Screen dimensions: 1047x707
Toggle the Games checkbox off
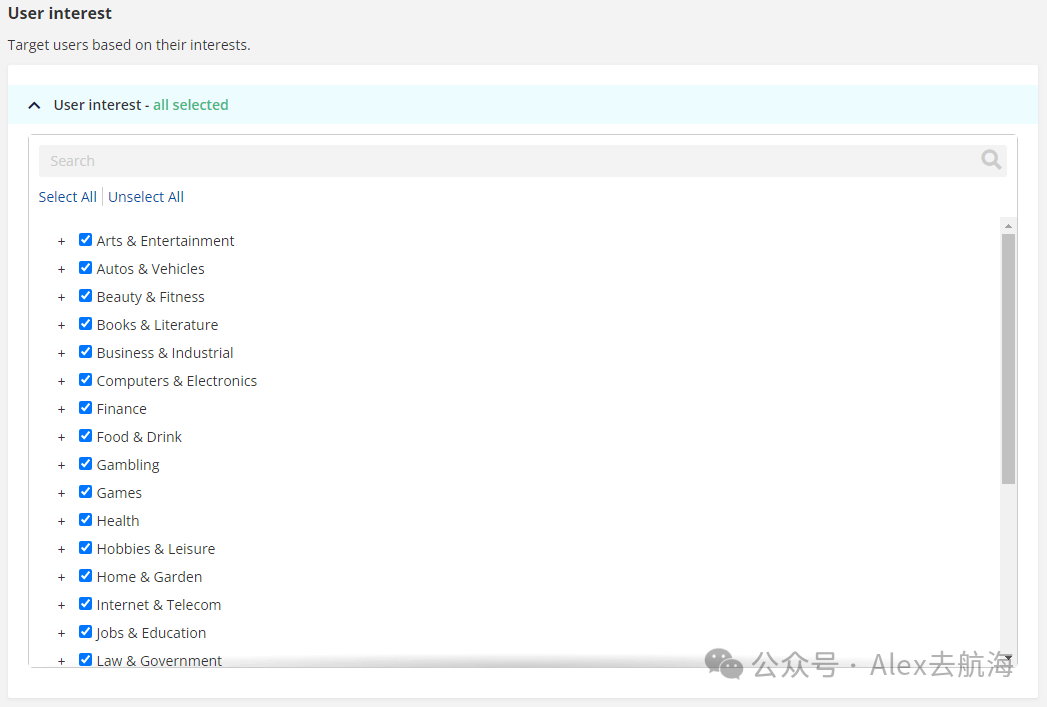(x=85, y=492)
